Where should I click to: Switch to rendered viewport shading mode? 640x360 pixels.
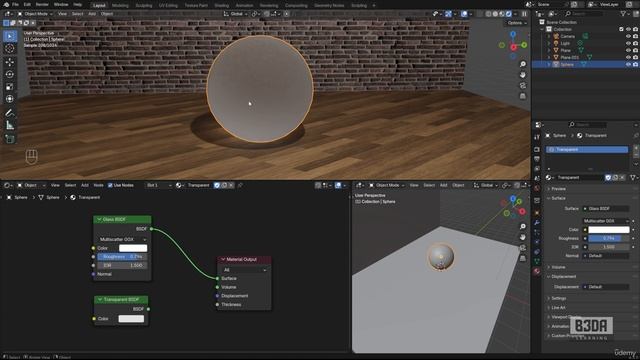tap(509, 14)
